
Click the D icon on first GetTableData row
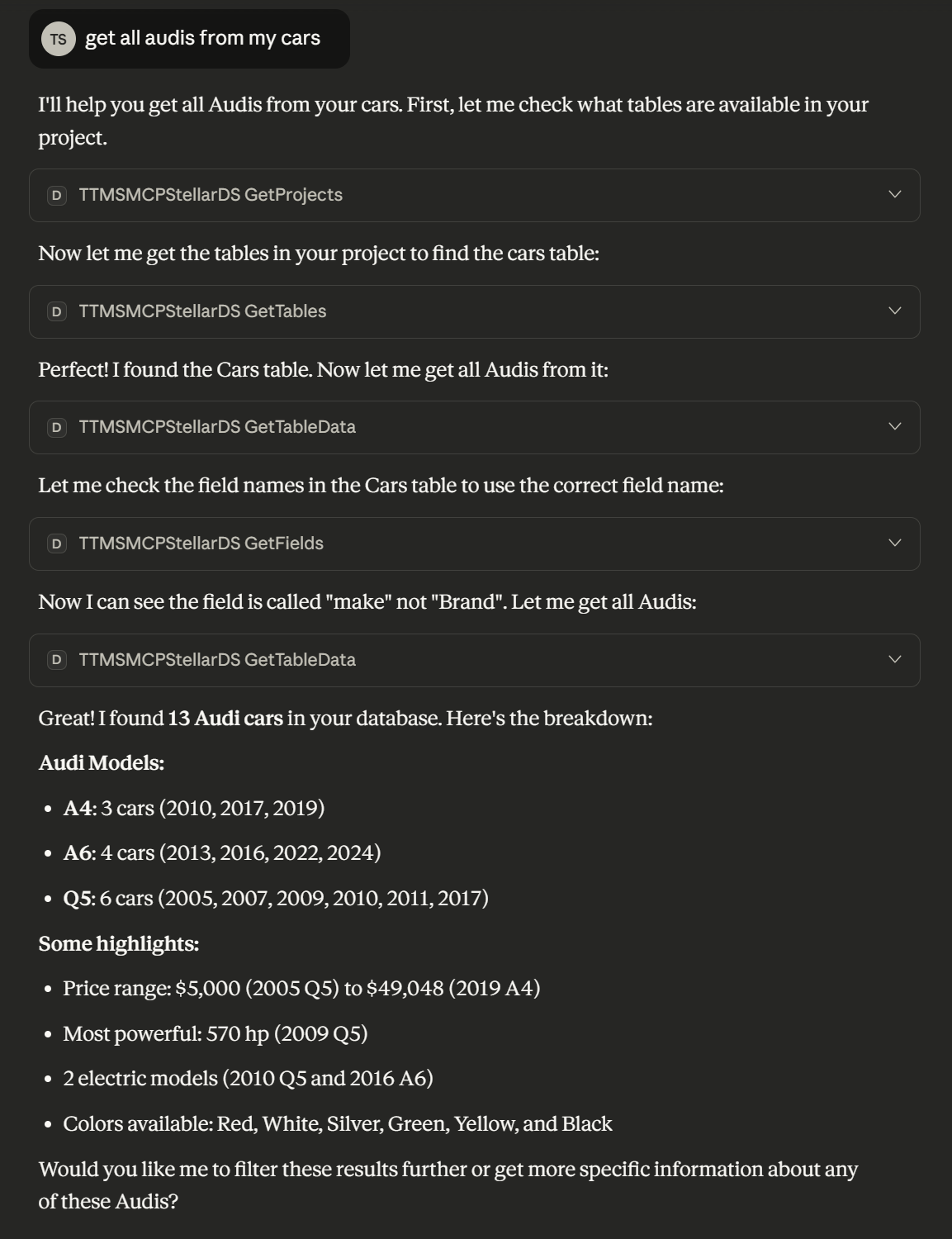click(57, 427)
